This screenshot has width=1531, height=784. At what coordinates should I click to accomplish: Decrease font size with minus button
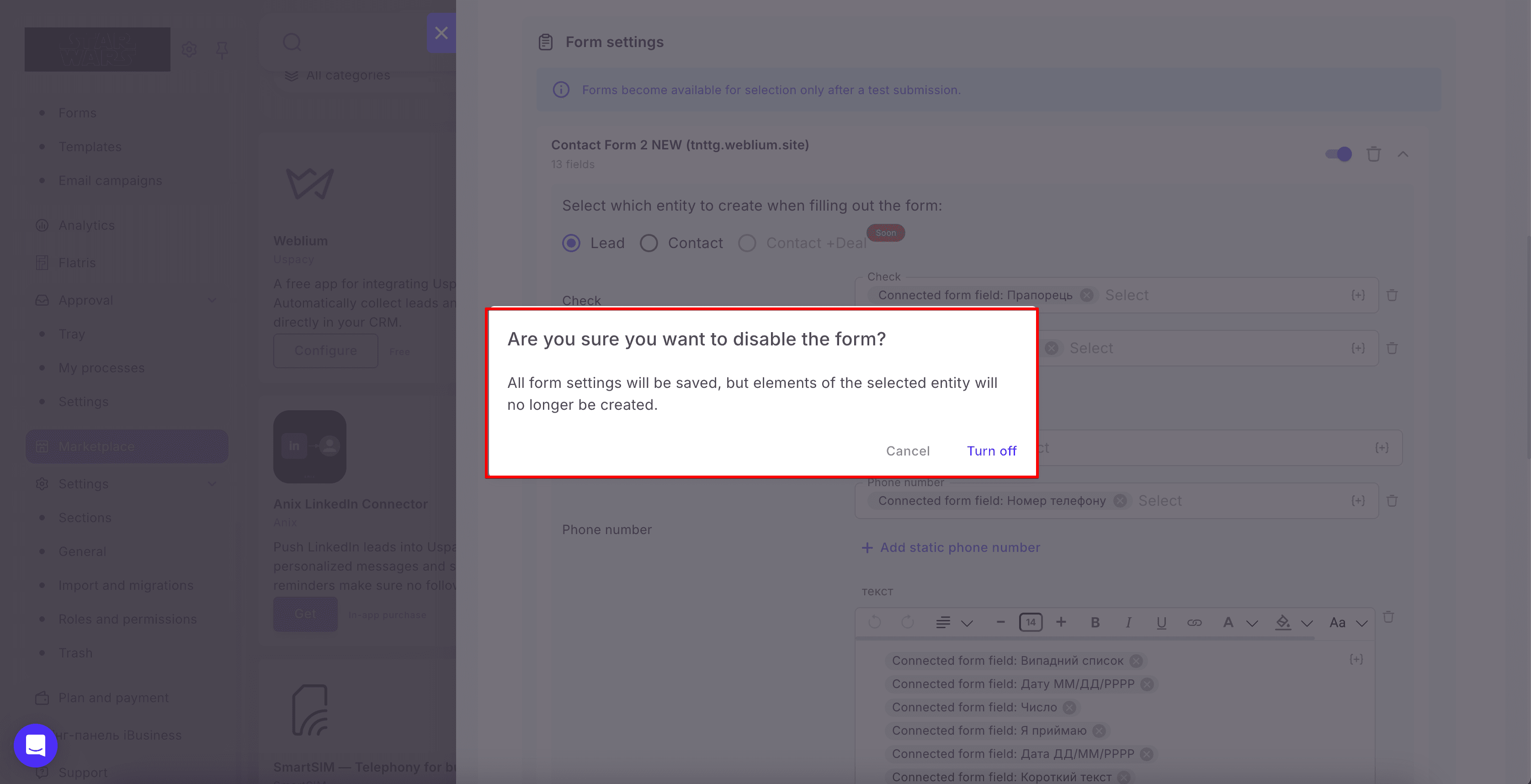[x=1000, y=622]
